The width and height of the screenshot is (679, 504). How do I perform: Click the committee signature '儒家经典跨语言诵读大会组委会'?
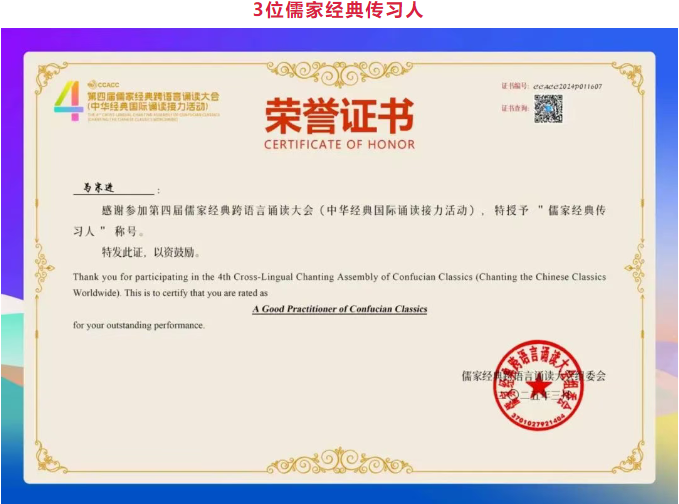[x=534, y=376]
